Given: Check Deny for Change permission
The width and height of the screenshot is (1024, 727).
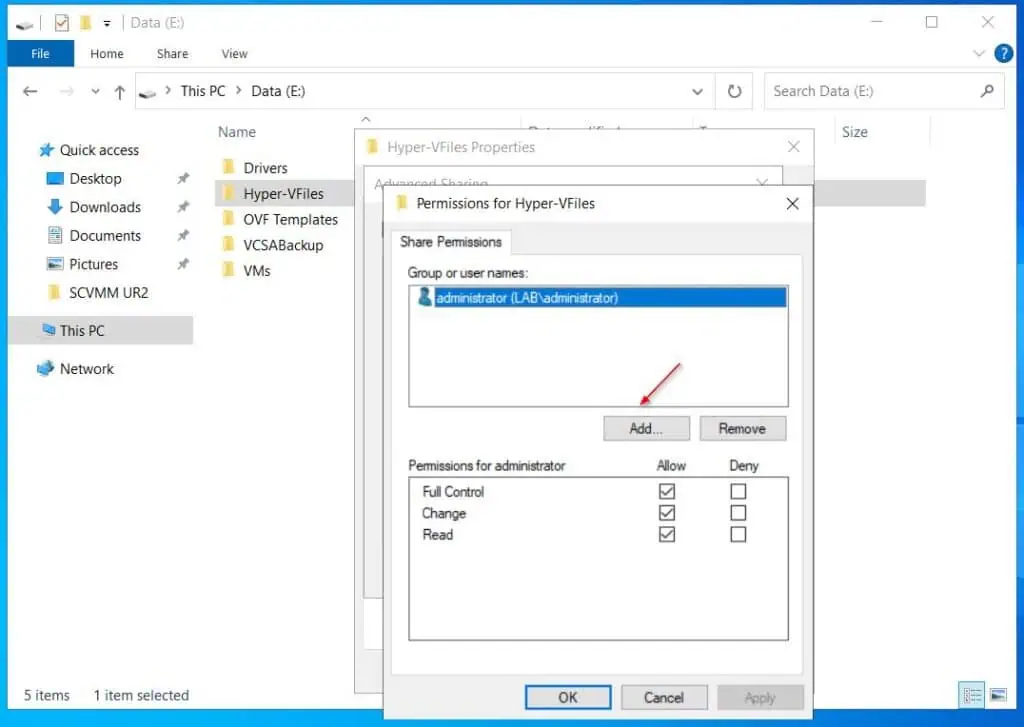Looking at the screenshot, I should (x=738, y=513).
